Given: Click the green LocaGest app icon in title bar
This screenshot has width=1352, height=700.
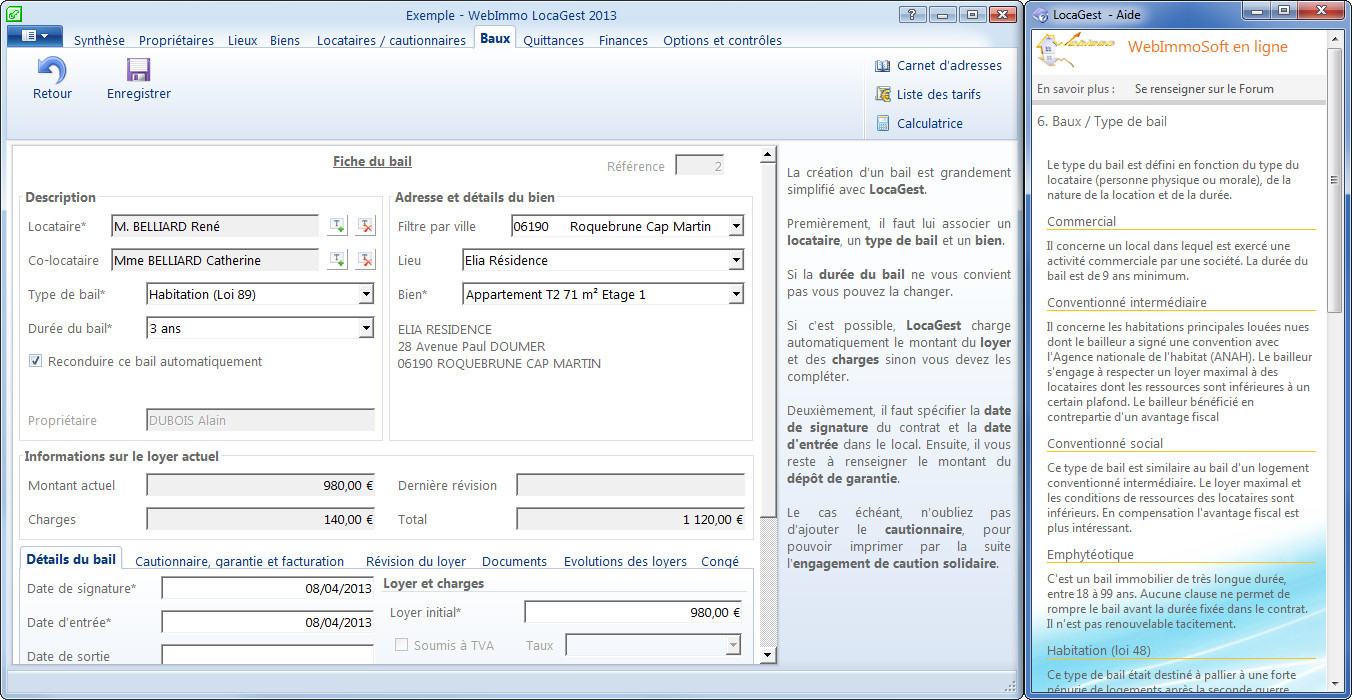Looking at the screenshot, I should point(14,14).
